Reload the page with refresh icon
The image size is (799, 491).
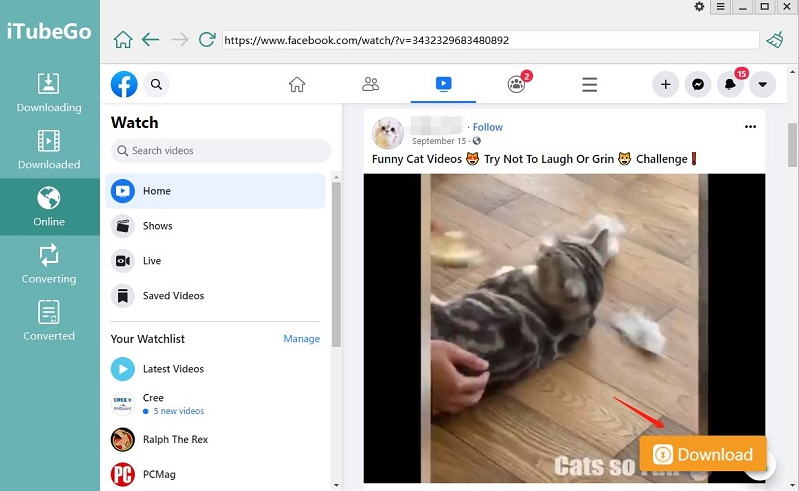coord(207,39)
